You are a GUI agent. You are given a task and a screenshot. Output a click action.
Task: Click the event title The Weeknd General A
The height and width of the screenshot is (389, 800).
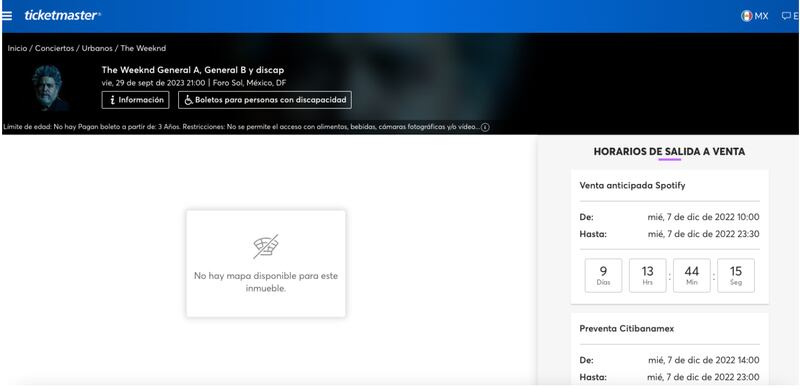pos(192,70)
